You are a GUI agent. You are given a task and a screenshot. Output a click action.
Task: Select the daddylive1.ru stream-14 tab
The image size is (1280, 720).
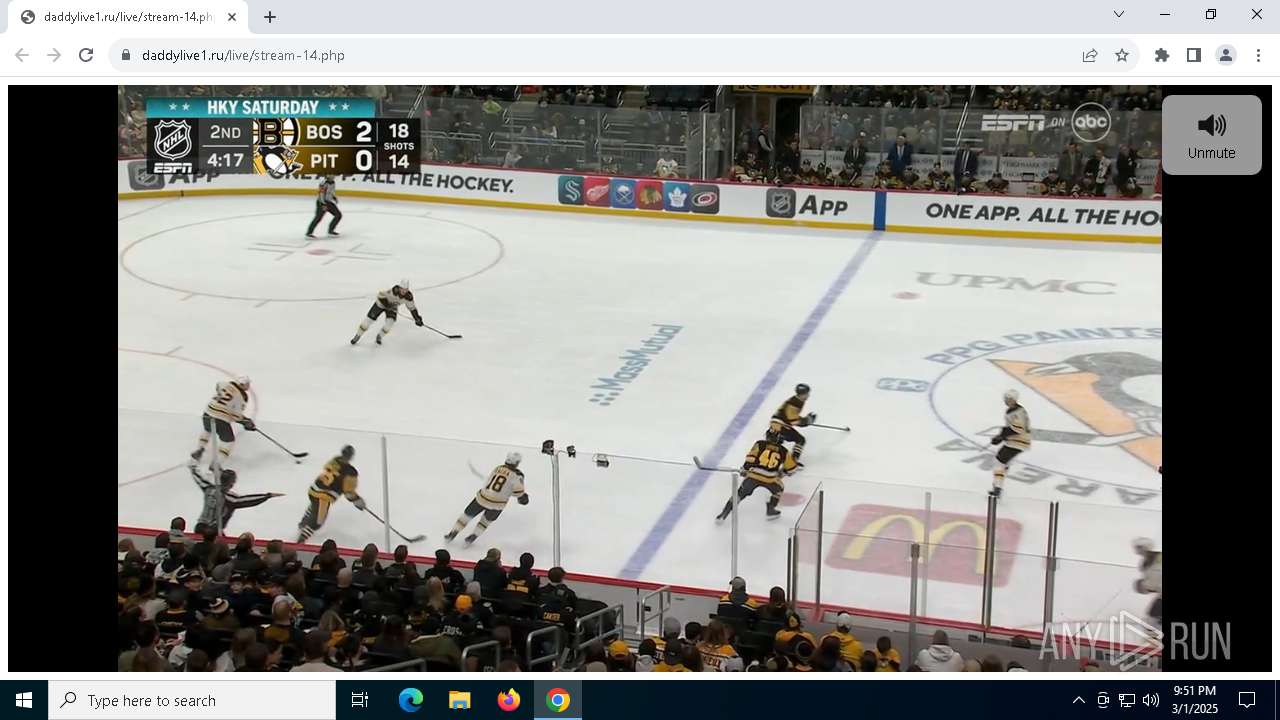pyautogui.click(x=128, y=17)
